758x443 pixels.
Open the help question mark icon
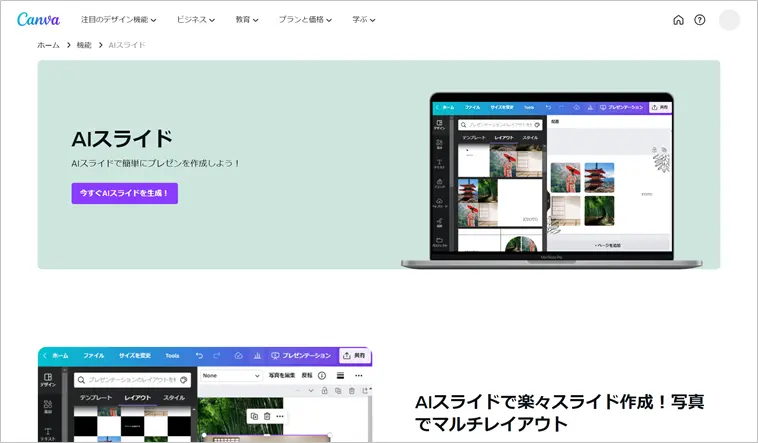click(x=699, y=20)
